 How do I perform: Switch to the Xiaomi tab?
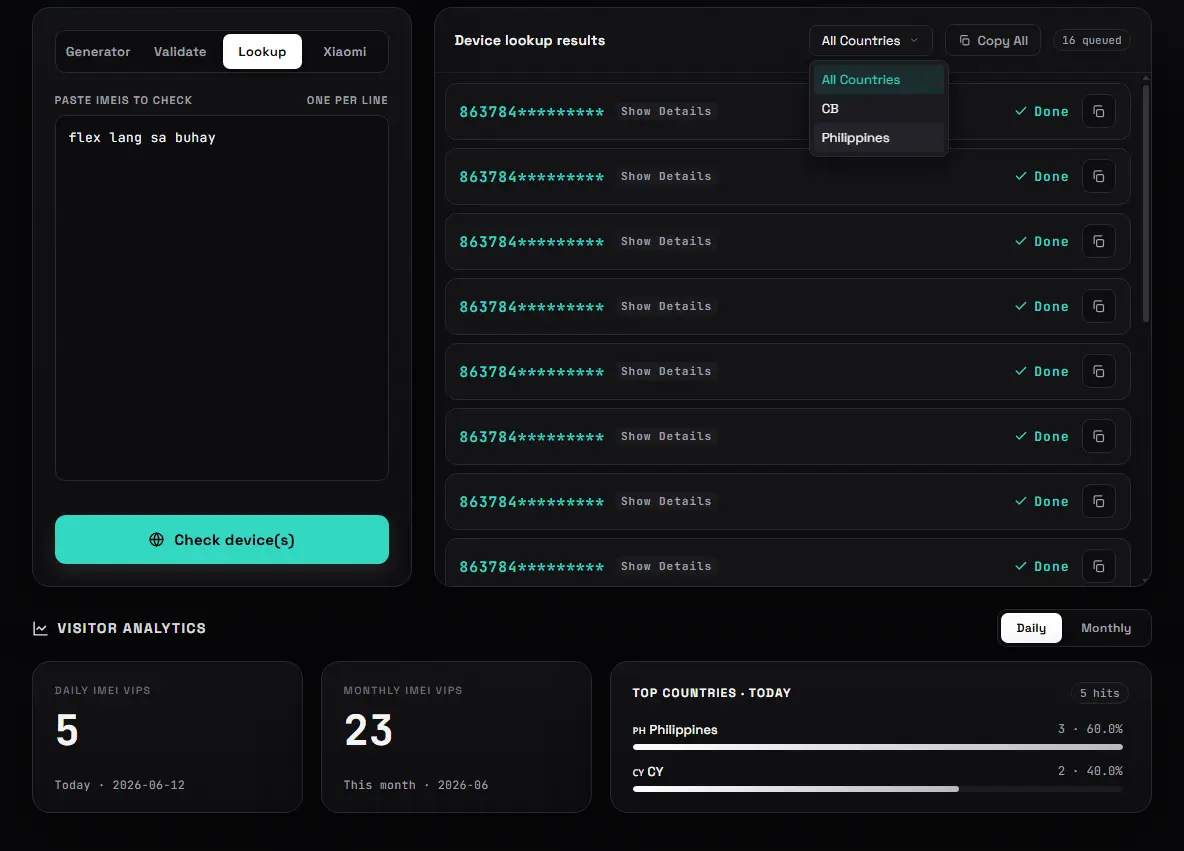pos(344,51)
